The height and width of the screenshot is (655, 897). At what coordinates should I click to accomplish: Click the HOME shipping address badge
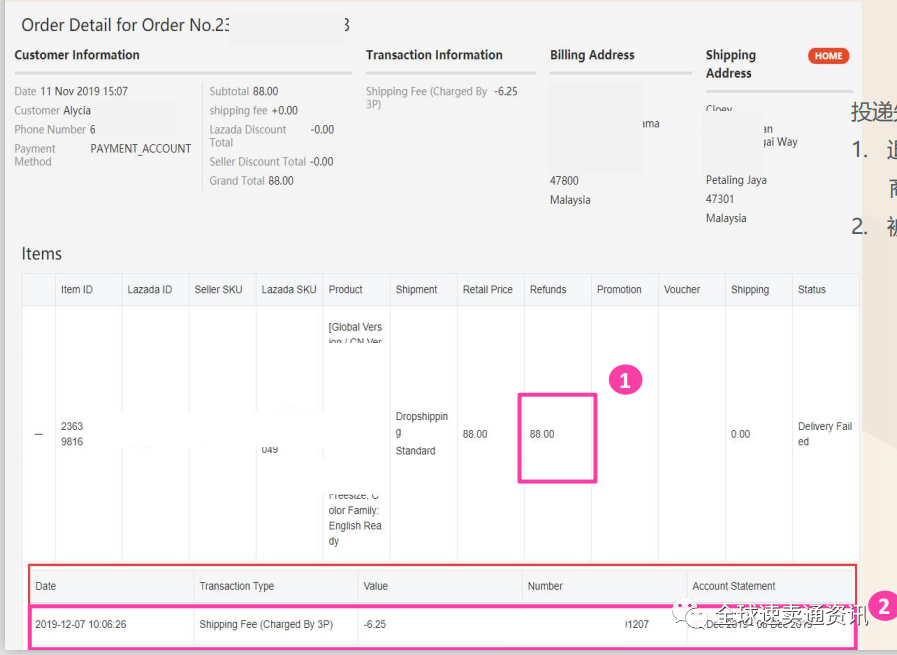pos(828,56)
